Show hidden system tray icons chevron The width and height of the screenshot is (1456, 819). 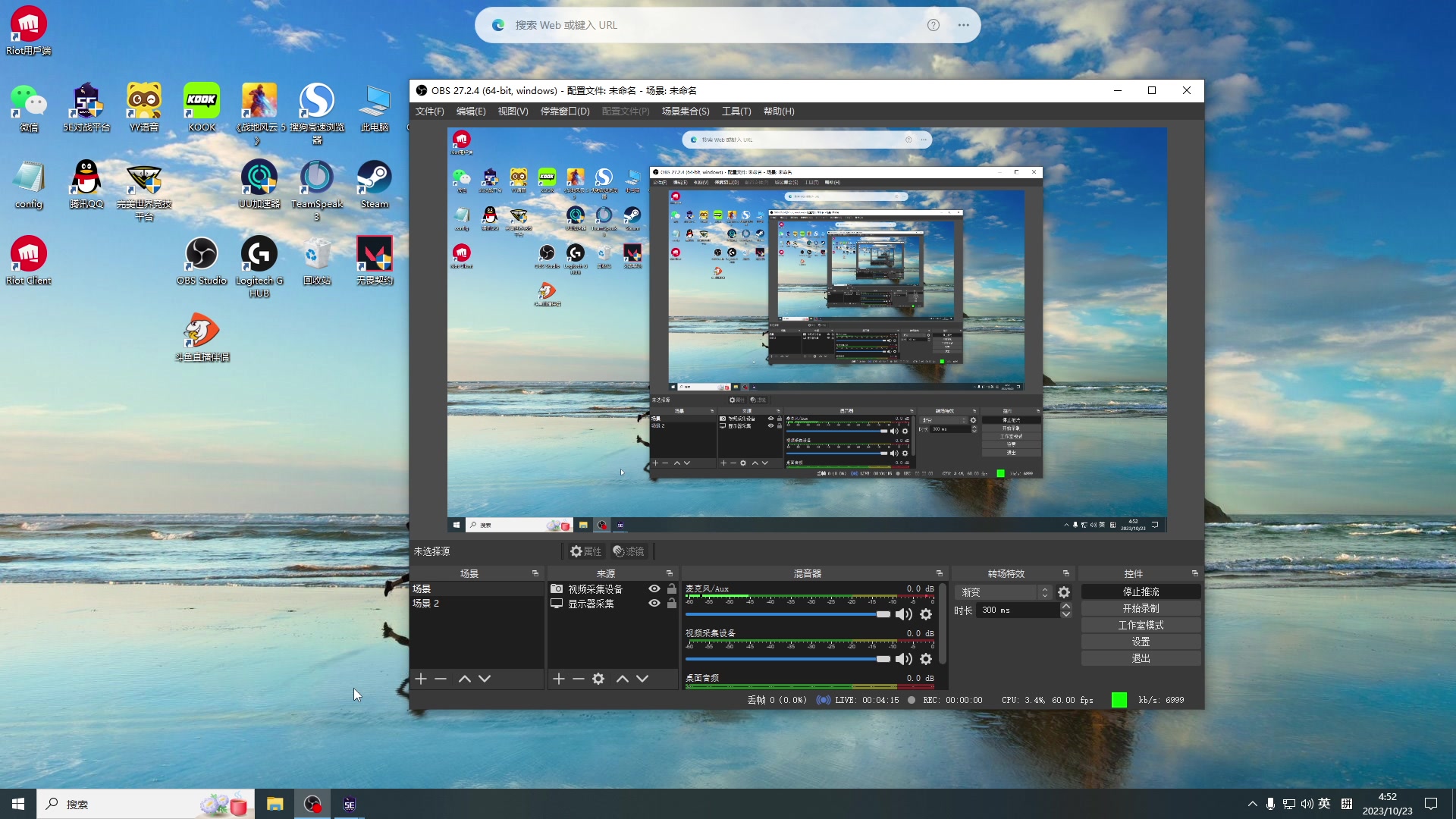pyautogui.click(x=1252, y=804)
